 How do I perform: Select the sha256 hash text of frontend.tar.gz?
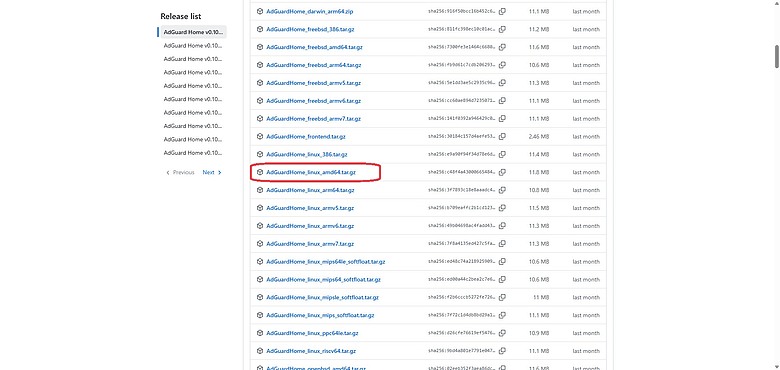pos(462,136)
